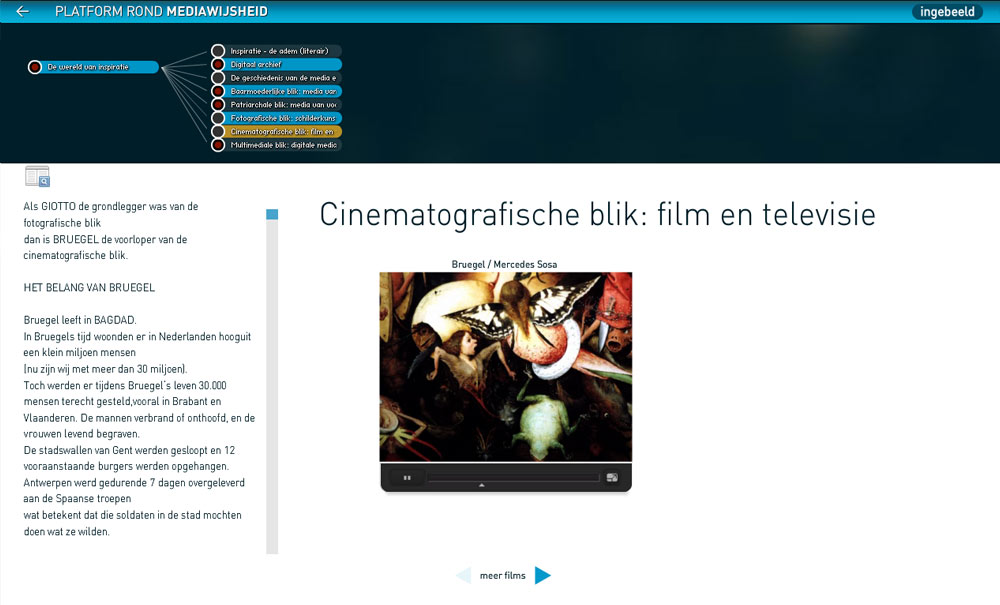Click the Bruegel painting video frame
1000x605 pixels.
(506, 367)
